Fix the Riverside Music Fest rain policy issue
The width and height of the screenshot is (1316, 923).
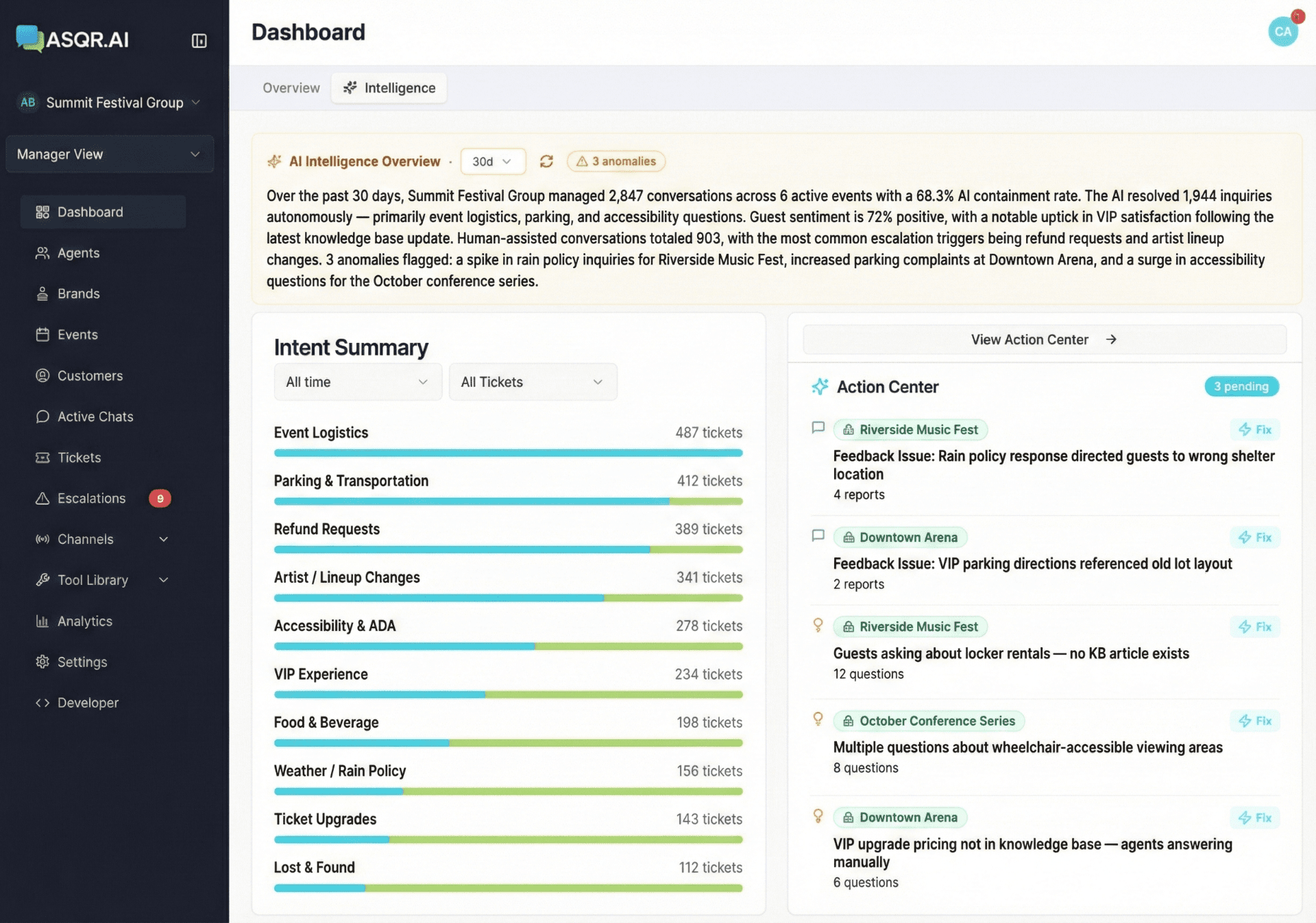click(x=1255, y=429)
